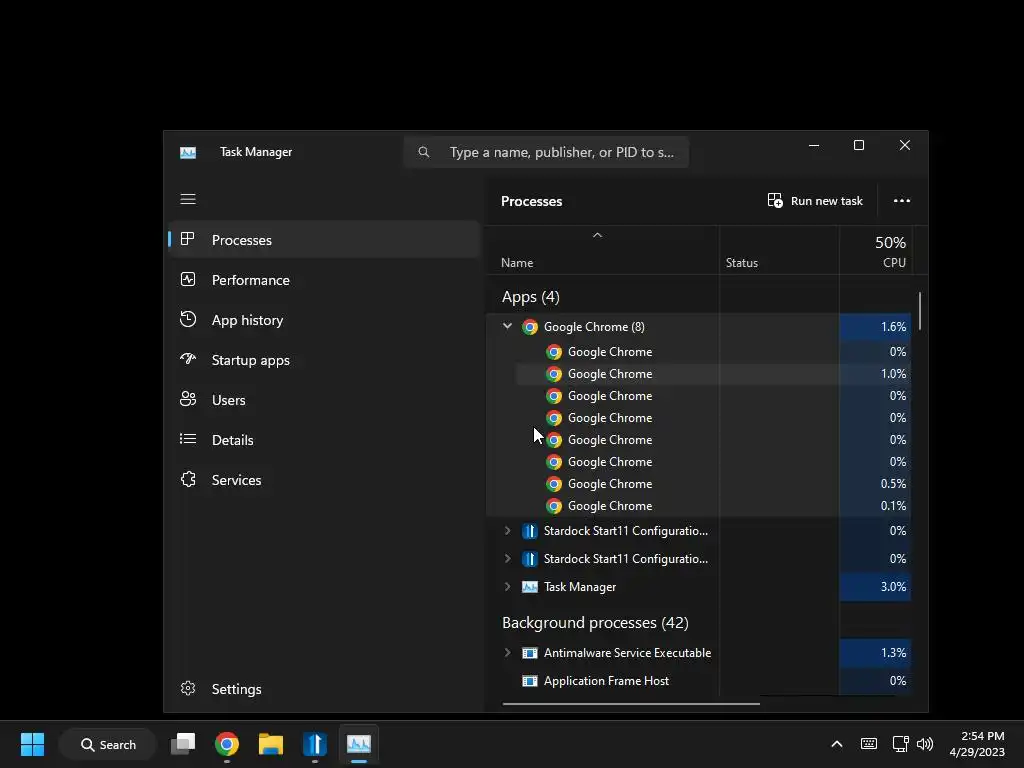The image size is (1024, 768).
Task: Click the Processes sidebar icon
Action: (x=187, y=239)
